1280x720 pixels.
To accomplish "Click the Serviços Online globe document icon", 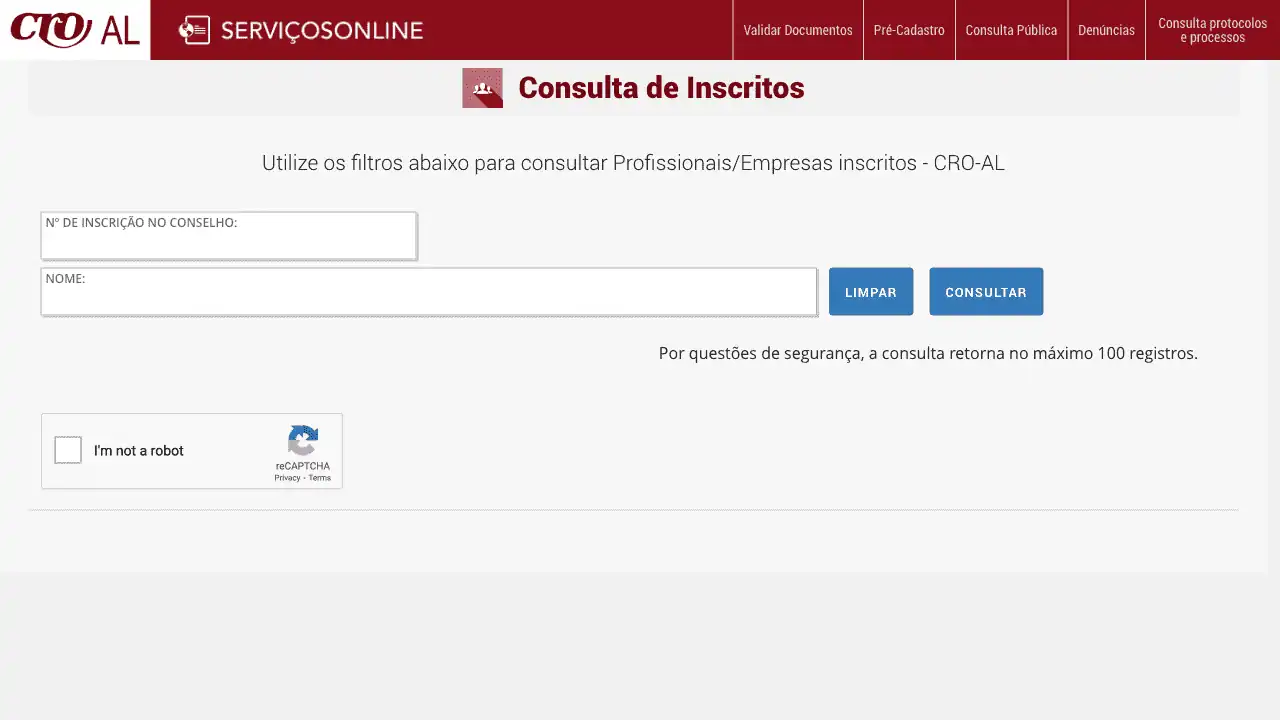I will pyautogui.click(x=194, y=30).
